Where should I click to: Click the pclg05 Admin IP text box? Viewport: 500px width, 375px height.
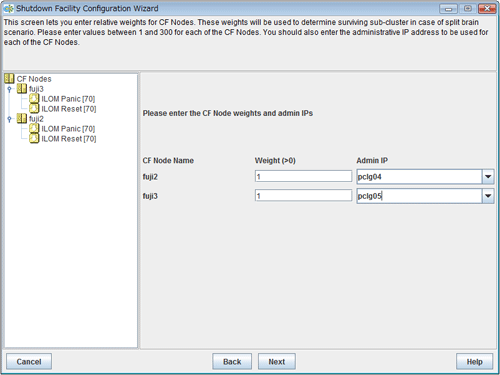click(419, 196)
